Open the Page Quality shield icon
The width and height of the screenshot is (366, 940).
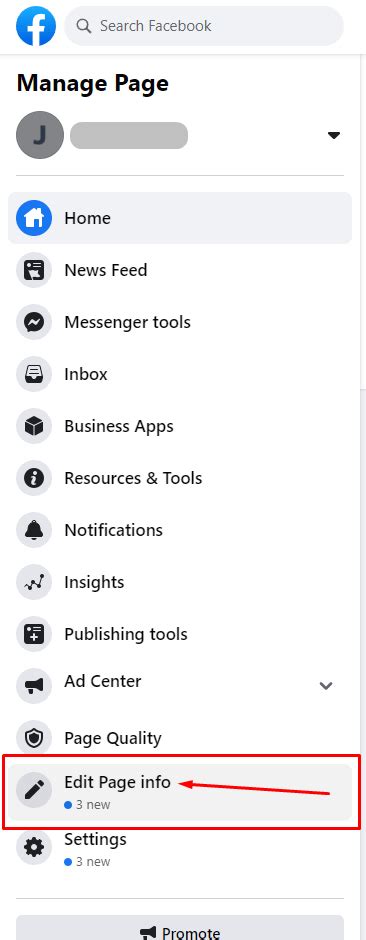[x=34, y=738]
